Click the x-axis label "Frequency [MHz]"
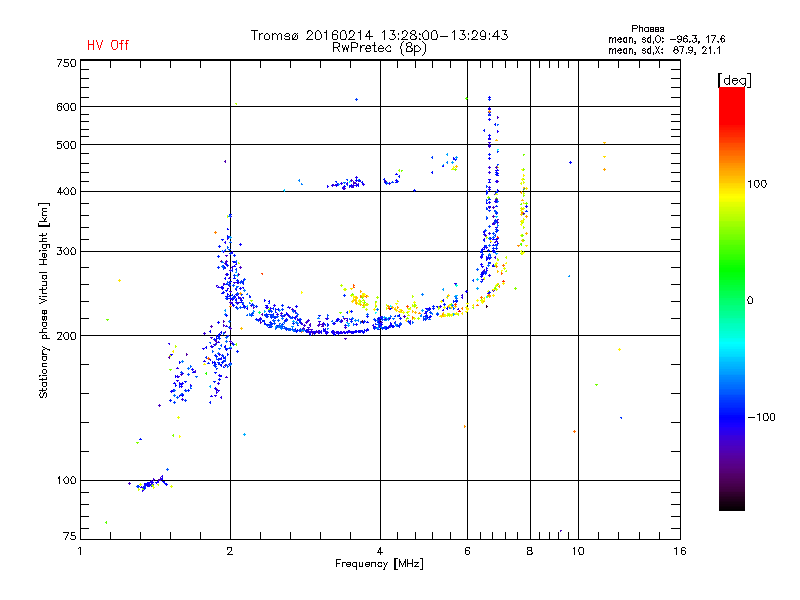 pyautogui.click(x=379, y=564)
